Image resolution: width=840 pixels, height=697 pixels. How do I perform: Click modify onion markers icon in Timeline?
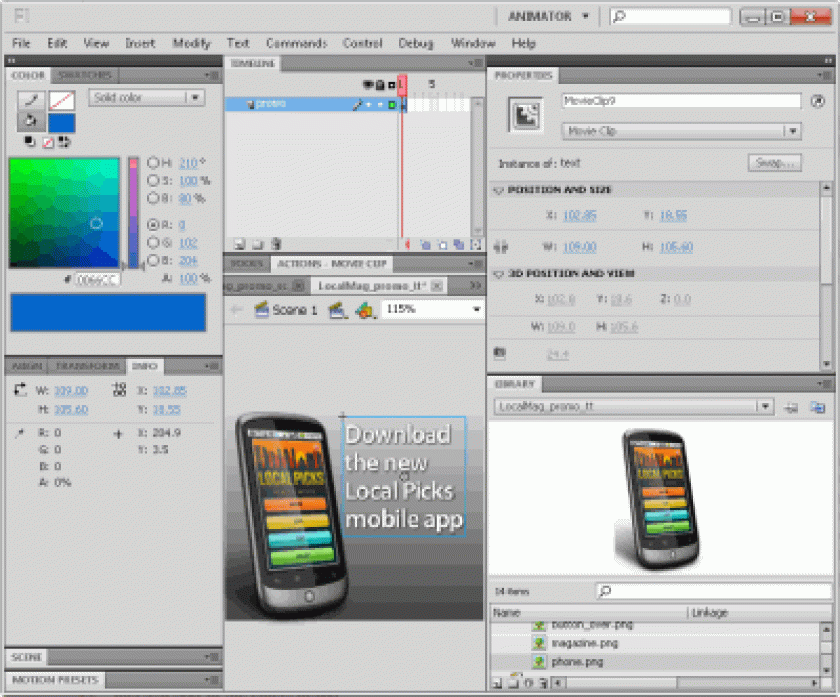click(x=475, y=245)
